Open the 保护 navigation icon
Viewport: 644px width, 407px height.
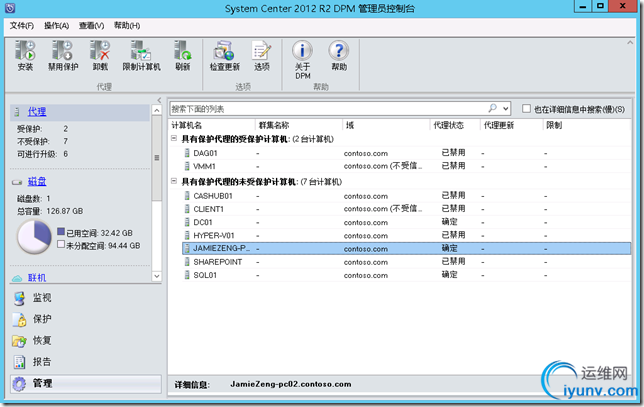point(19,320)
